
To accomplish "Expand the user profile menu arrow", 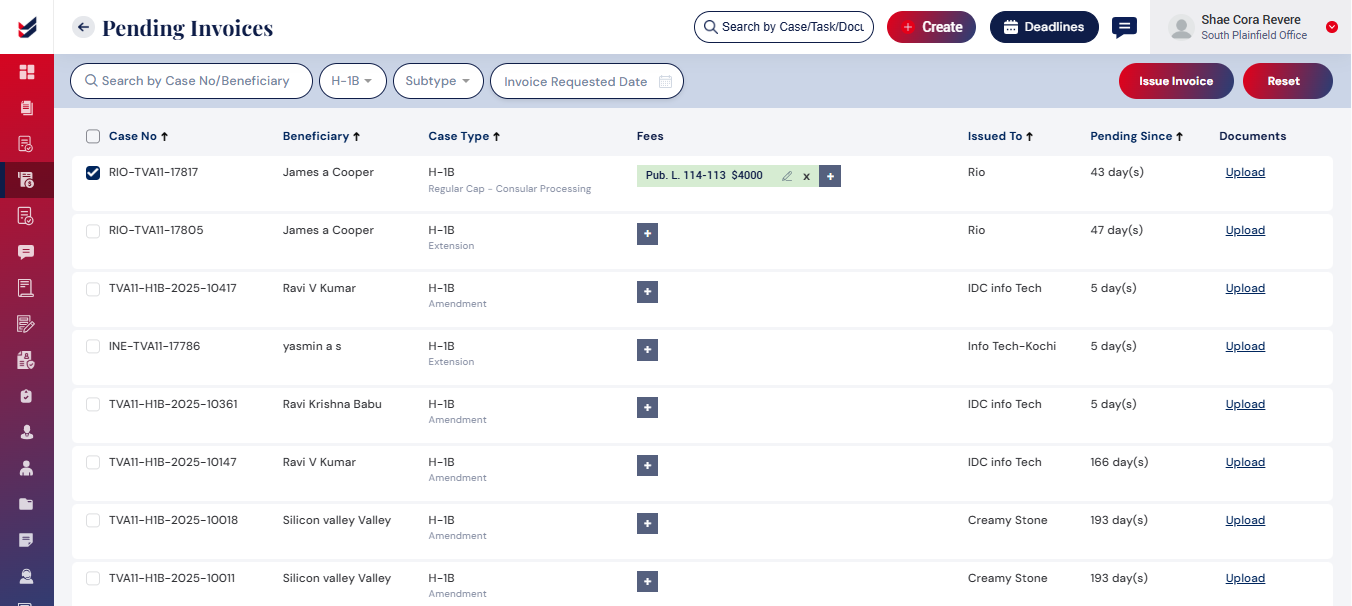I will click(1331, 27).
